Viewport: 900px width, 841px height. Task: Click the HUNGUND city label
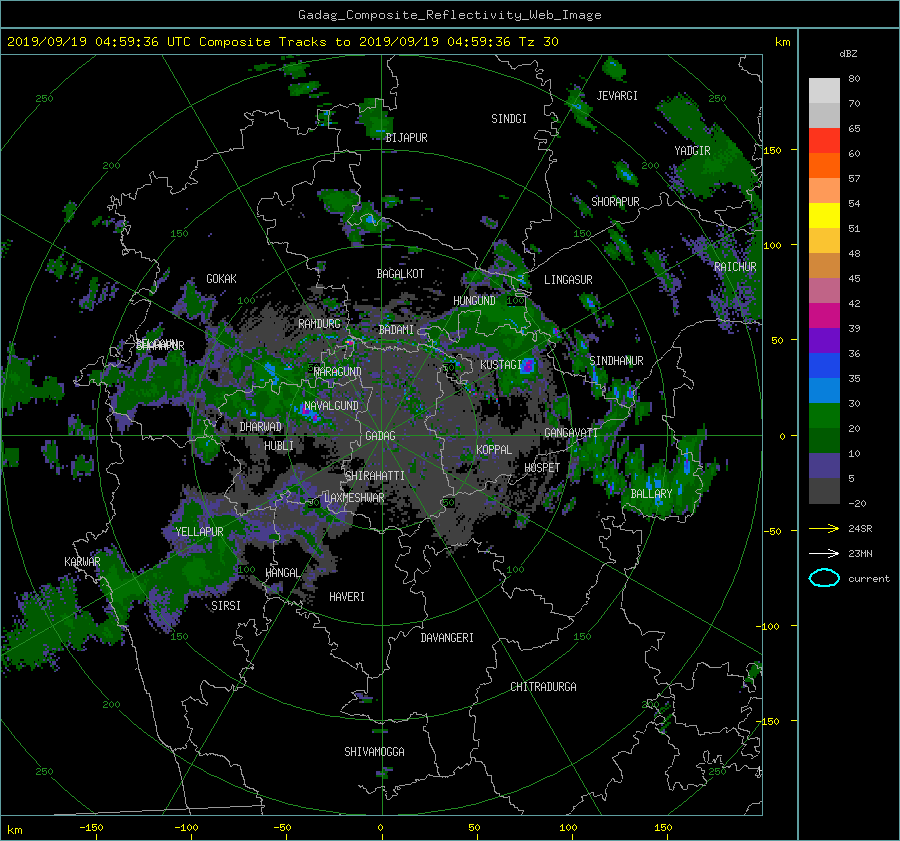click(x=474, y=301)
